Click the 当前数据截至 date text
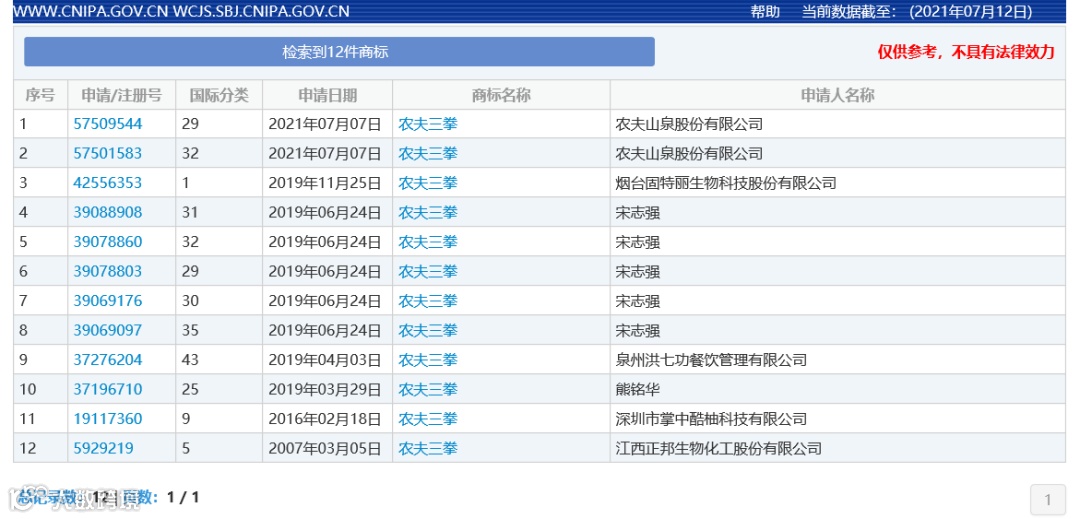This screenshot has width=1080, height=519. point(917,12)
